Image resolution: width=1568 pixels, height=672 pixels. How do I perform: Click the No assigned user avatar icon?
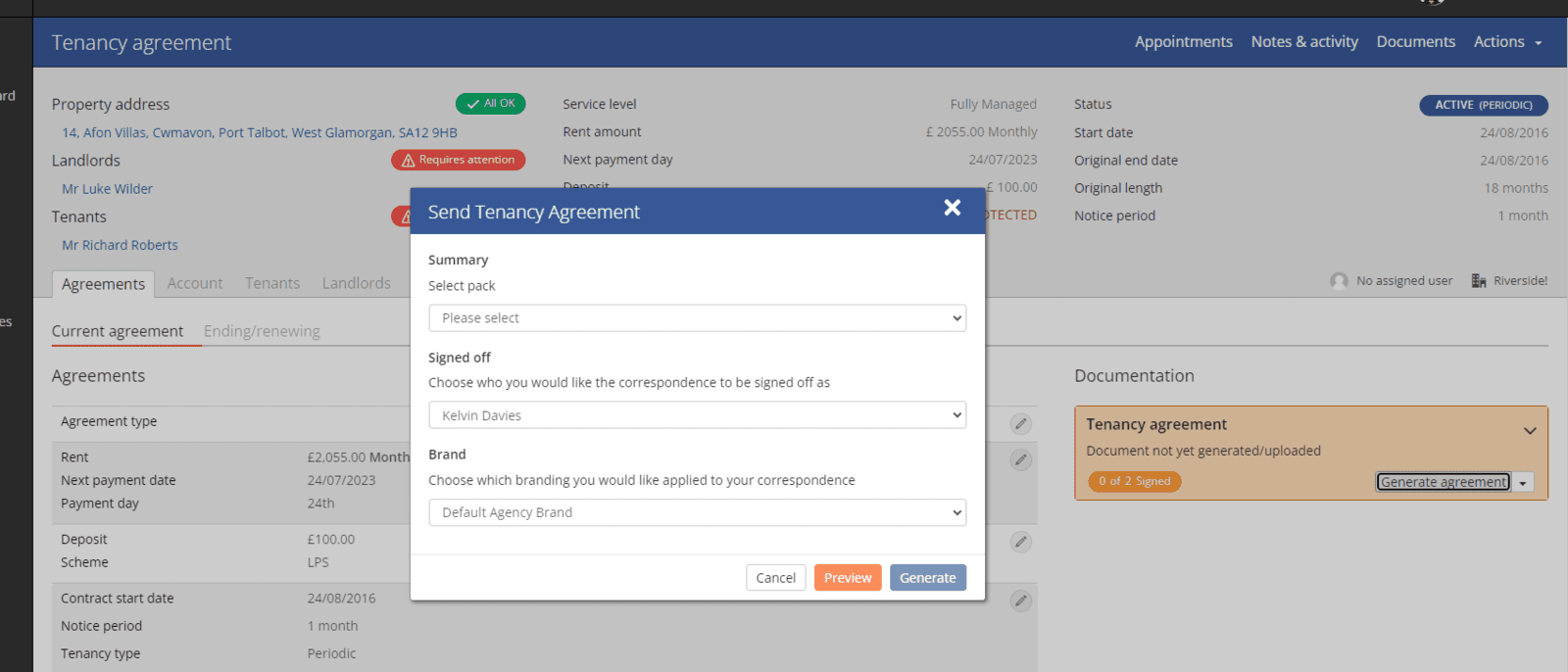(x=1339, y=281)
